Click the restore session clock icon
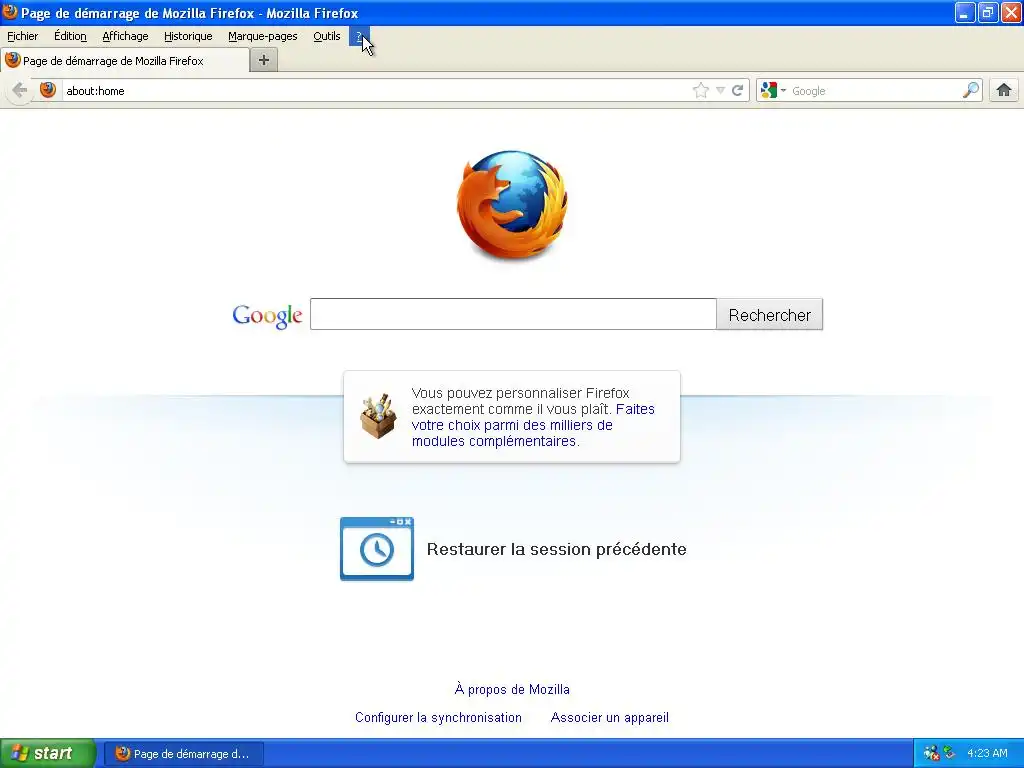1024x768 pixels. (377, 549)
